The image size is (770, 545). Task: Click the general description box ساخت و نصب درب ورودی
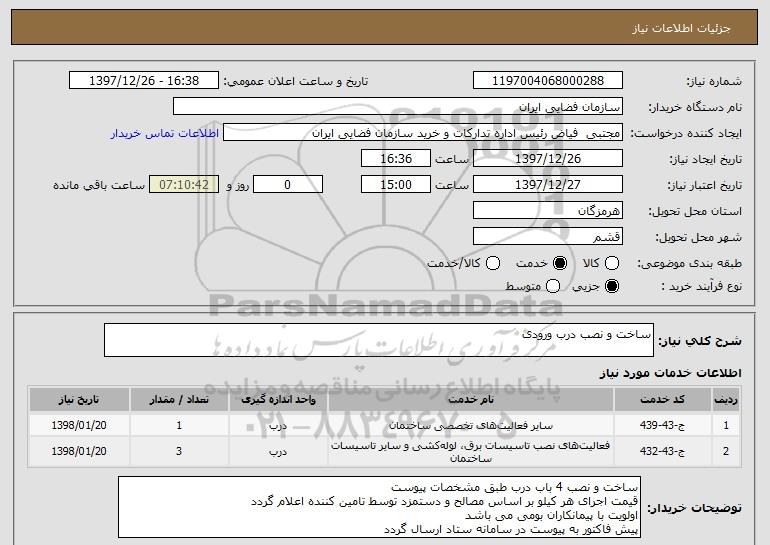click(x=379, y=340)
